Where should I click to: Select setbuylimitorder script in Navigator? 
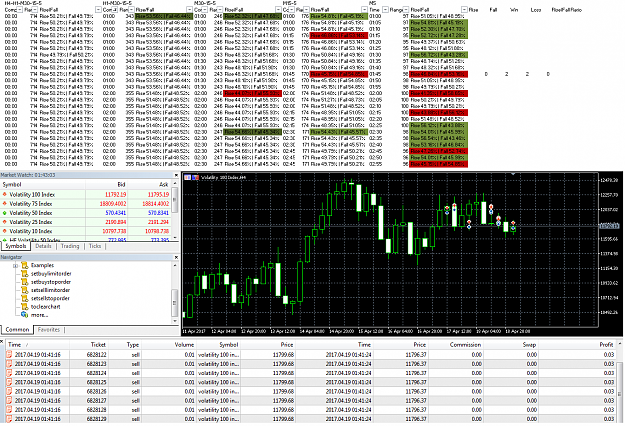51,274
